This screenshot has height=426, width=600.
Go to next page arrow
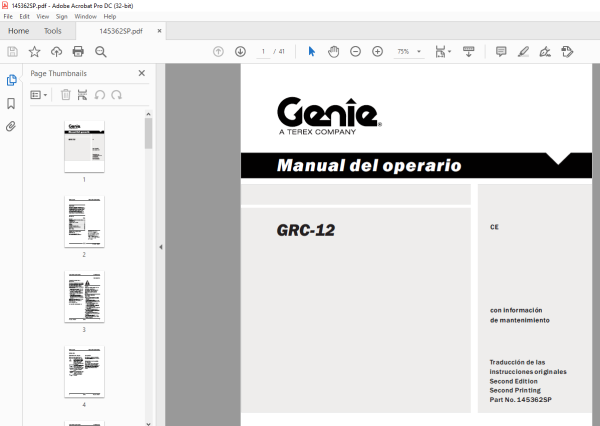tap(240, 51)
